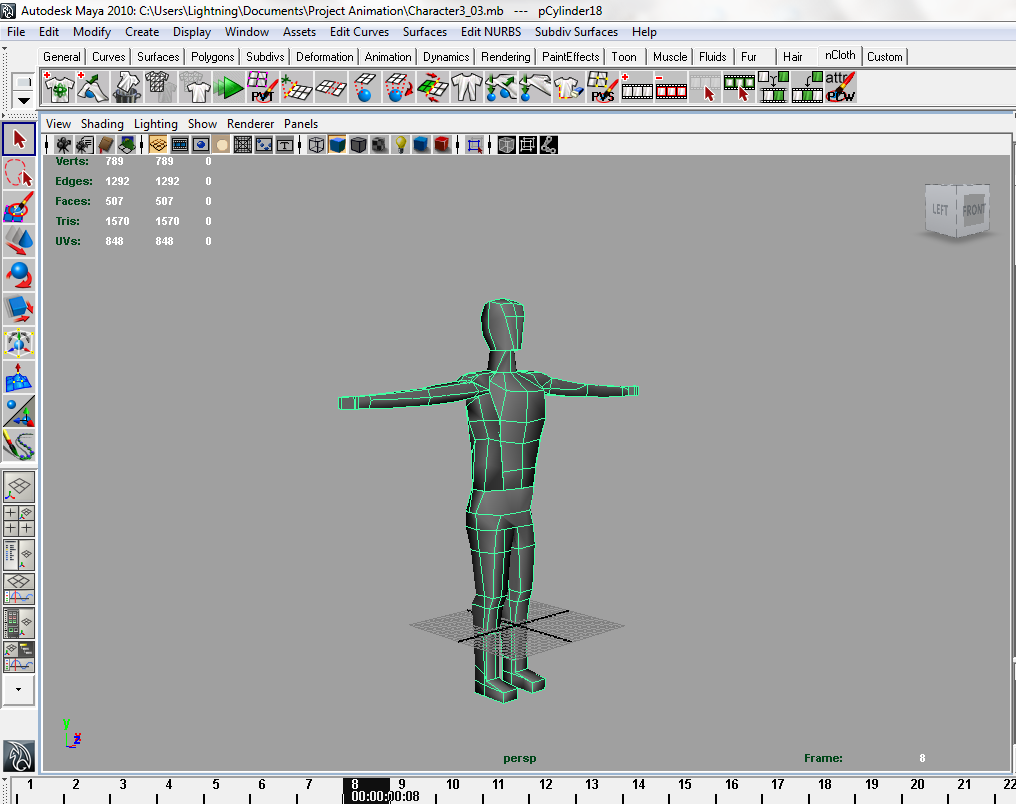
Task: Click the ViewCube FRONT face
Action: pos(973,209)
